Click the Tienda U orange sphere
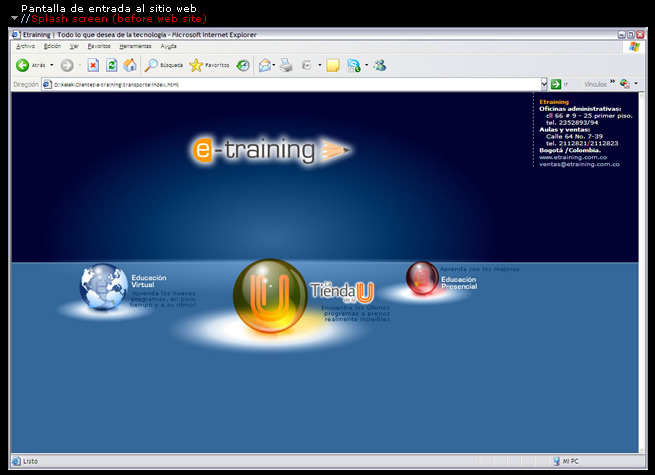Viewport: 655px width, 475px height. click(269, 294)
